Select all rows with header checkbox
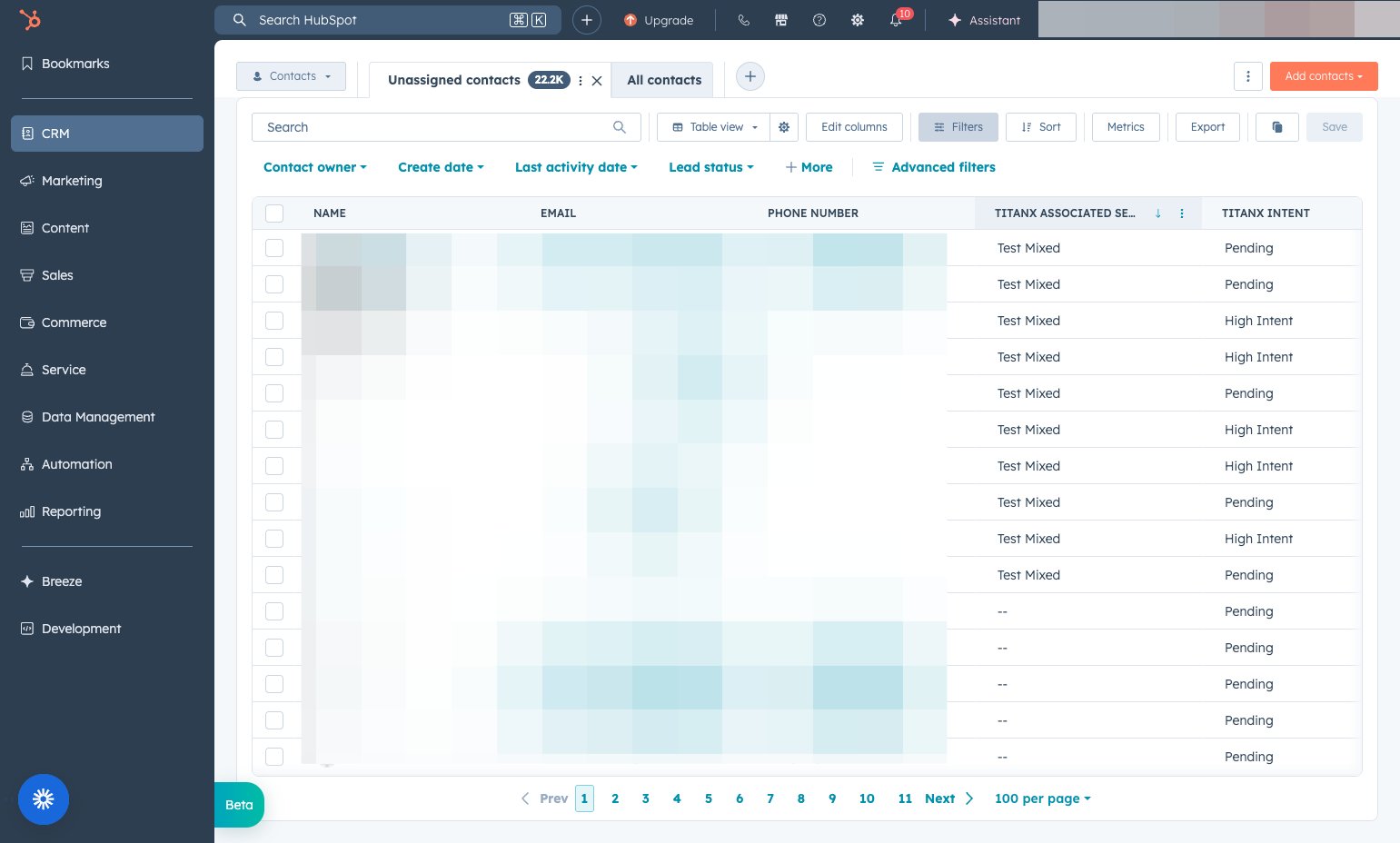Screen dimensions: 1400x843 tap(274, 213)
